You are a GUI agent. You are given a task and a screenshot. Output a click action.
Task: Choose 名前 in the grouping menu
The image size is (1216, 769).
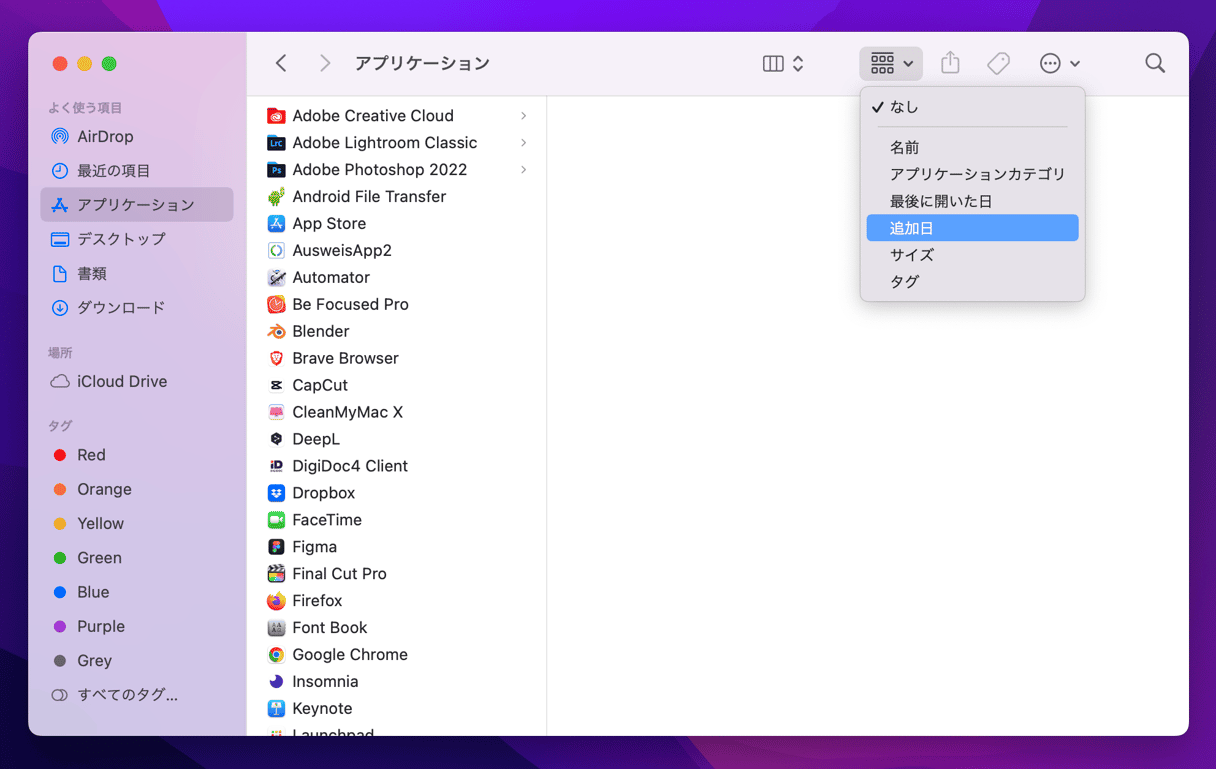click(x=973, y=147)
